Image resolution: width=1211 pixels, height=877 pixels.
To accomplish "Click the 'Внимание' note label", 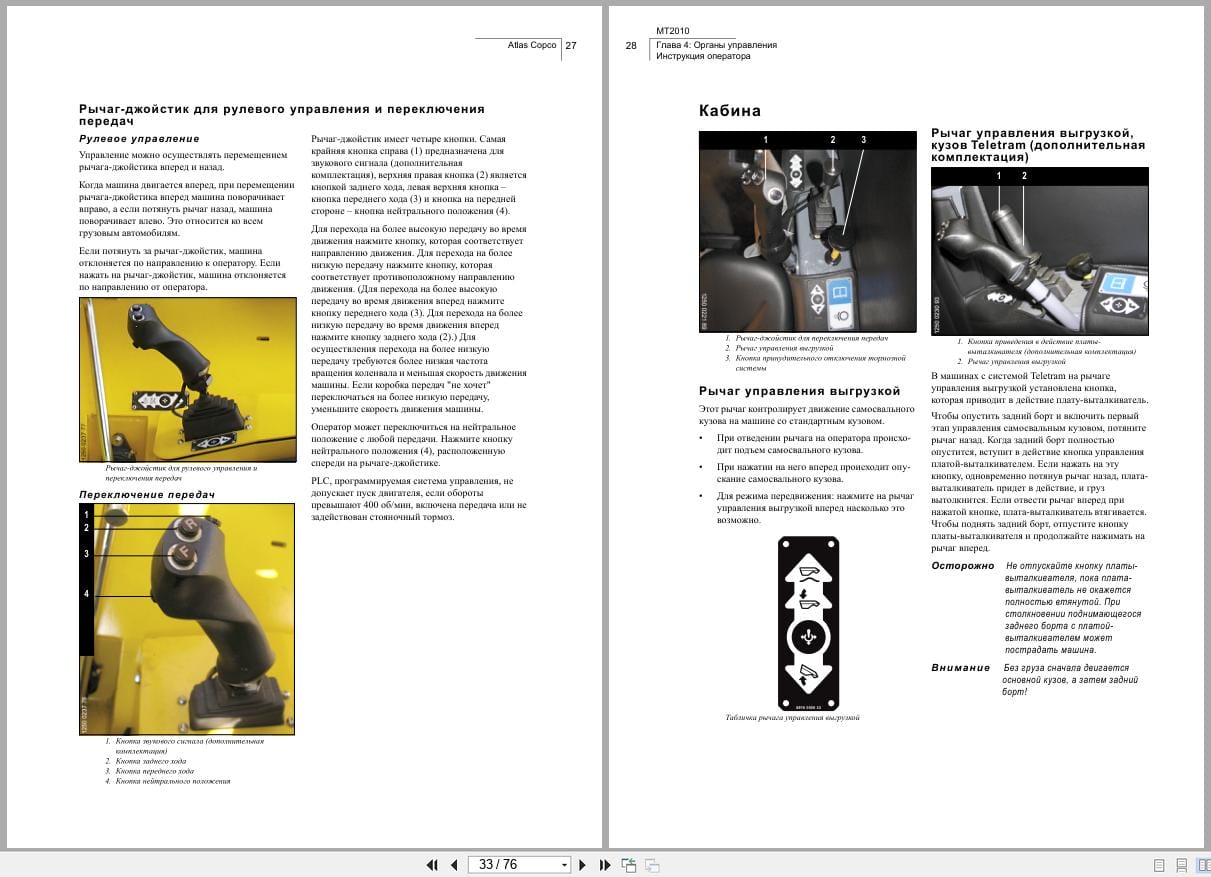I will (961, 668).
